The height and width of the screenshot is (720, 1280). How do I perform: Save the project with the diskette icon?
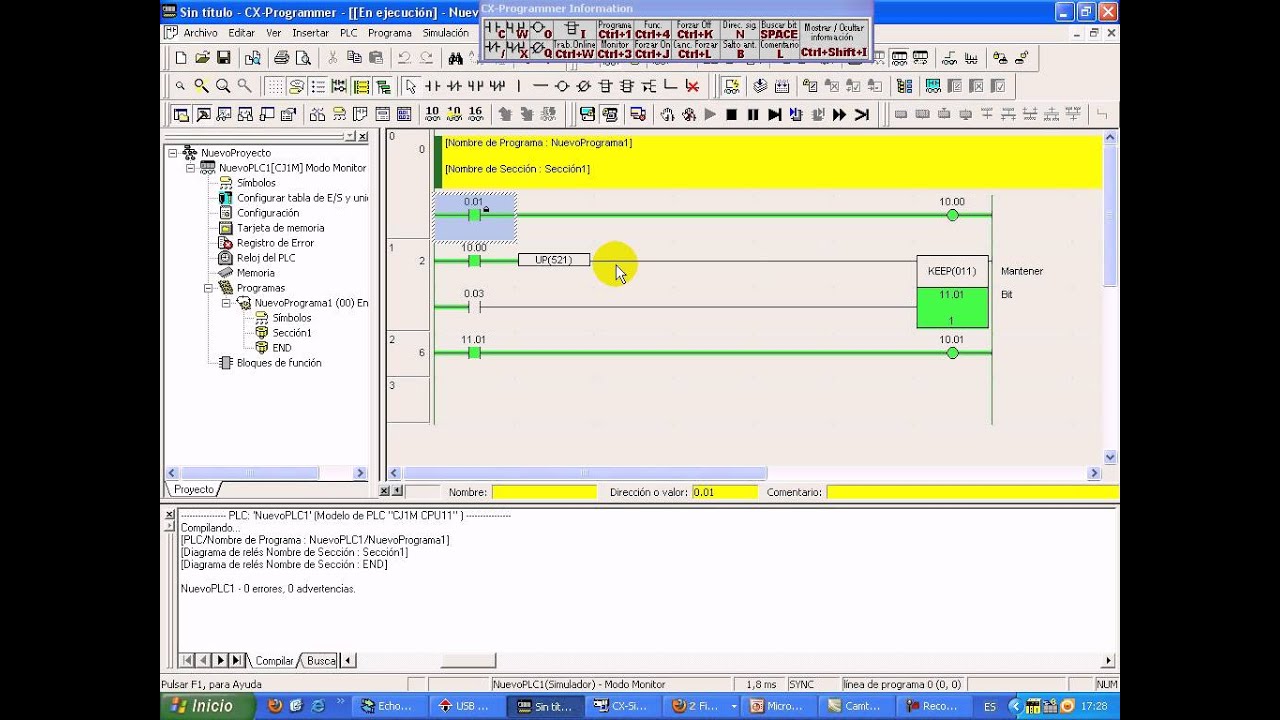click(223, 58)
